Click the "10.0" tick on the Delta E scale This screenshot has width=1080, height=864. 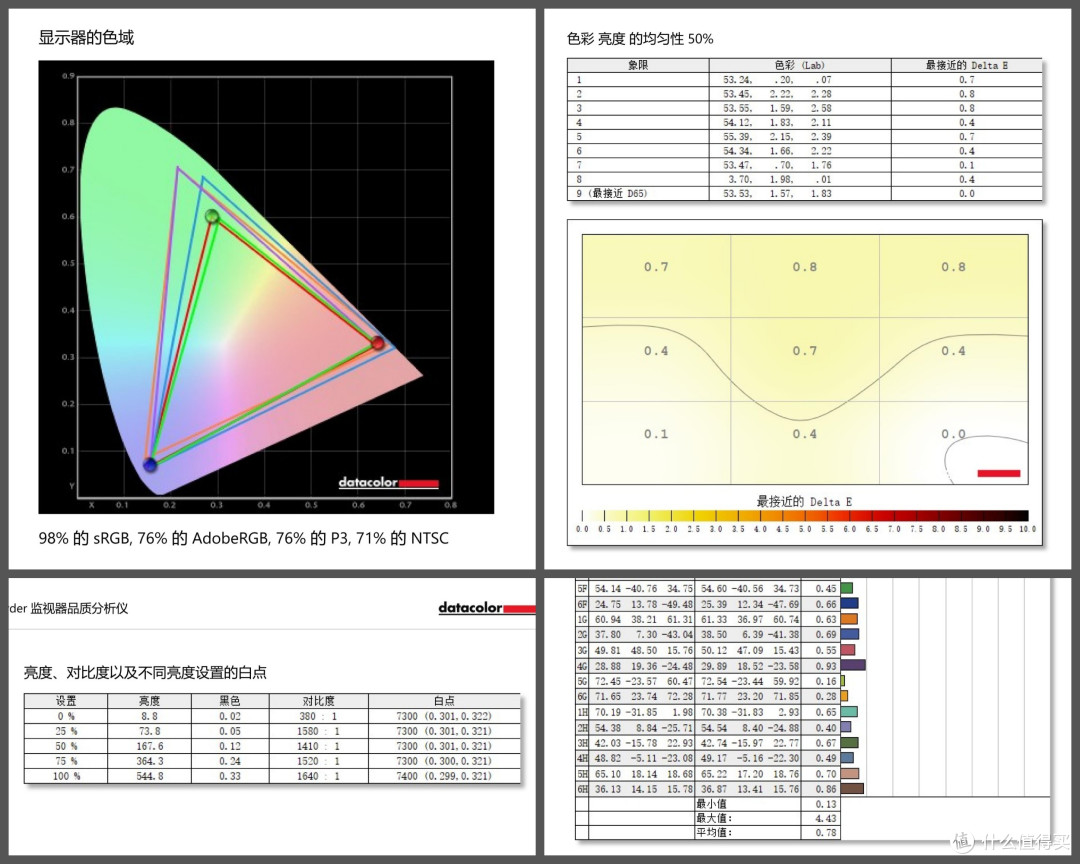point(1028,529)
